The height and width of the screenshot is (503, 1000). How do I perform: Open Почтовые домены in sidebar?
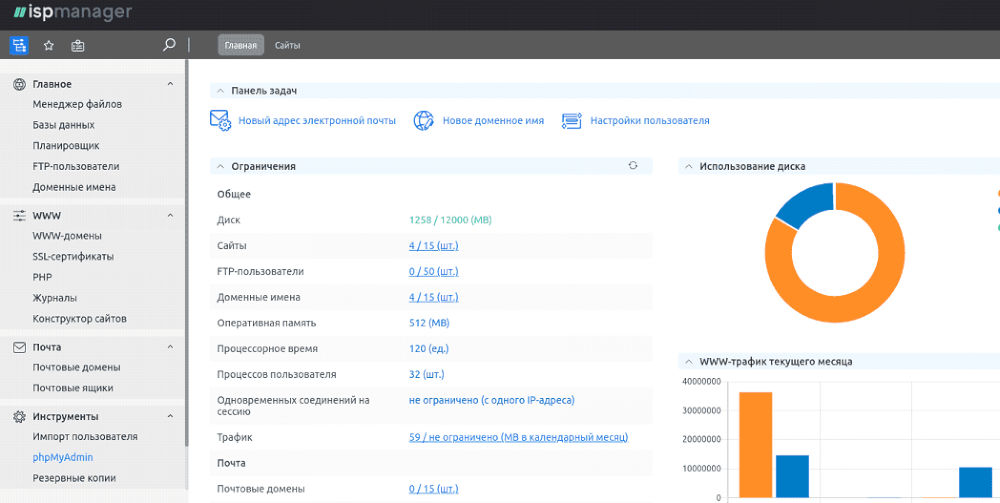pyautogui.click(x=77, y=367)
